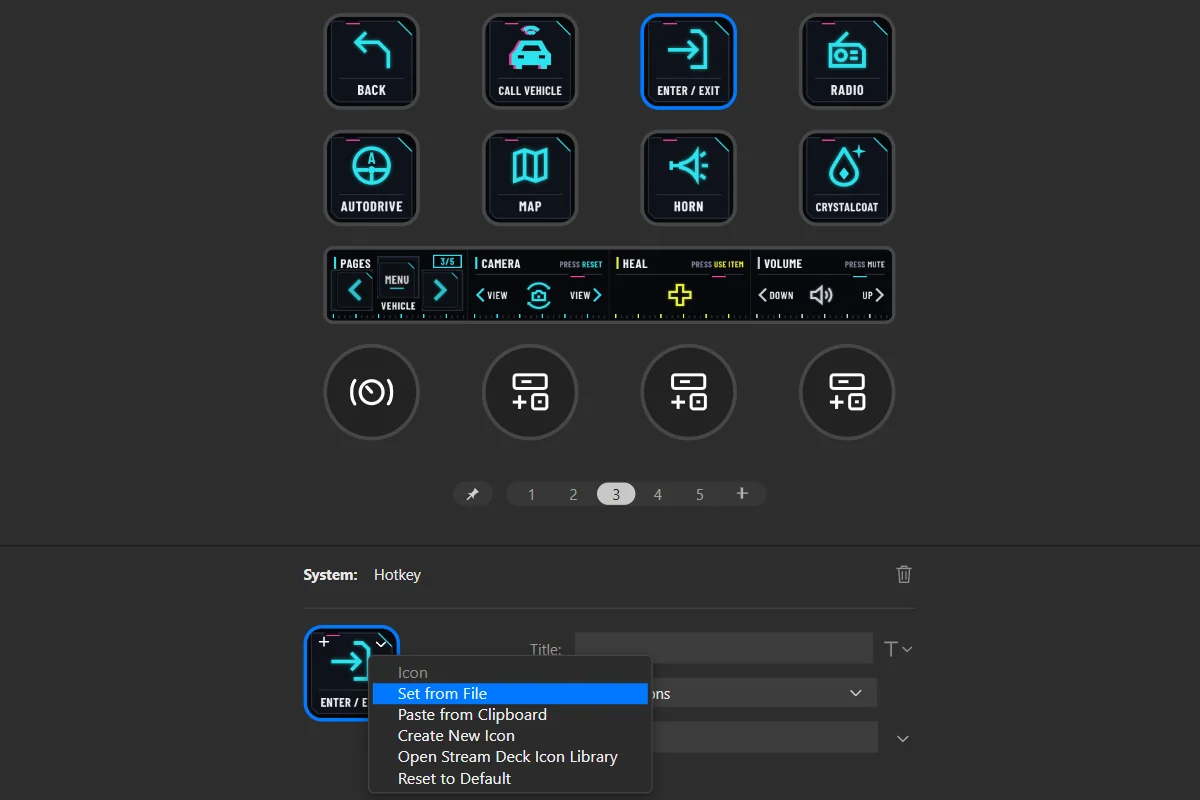1200x800 pixels.
Task: Switch to page 3
Action: pos(616,494)
